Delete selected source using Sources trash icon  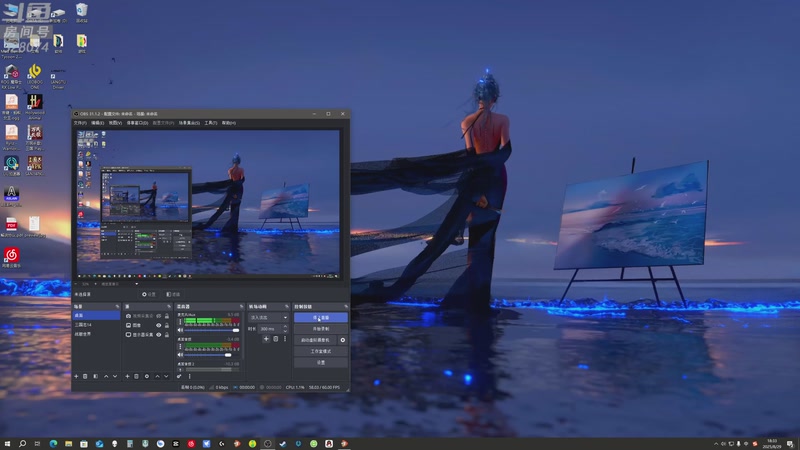coord(136,377)
